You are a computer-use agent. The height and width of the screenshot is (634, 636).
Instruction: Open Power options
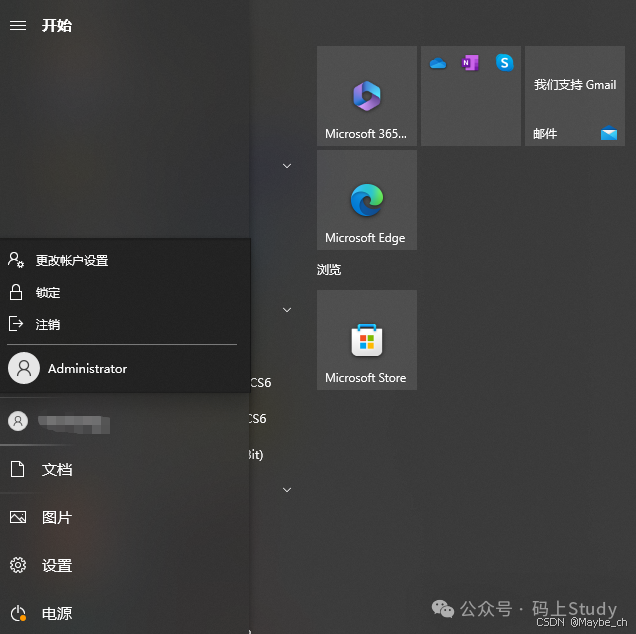click(125, 613)
